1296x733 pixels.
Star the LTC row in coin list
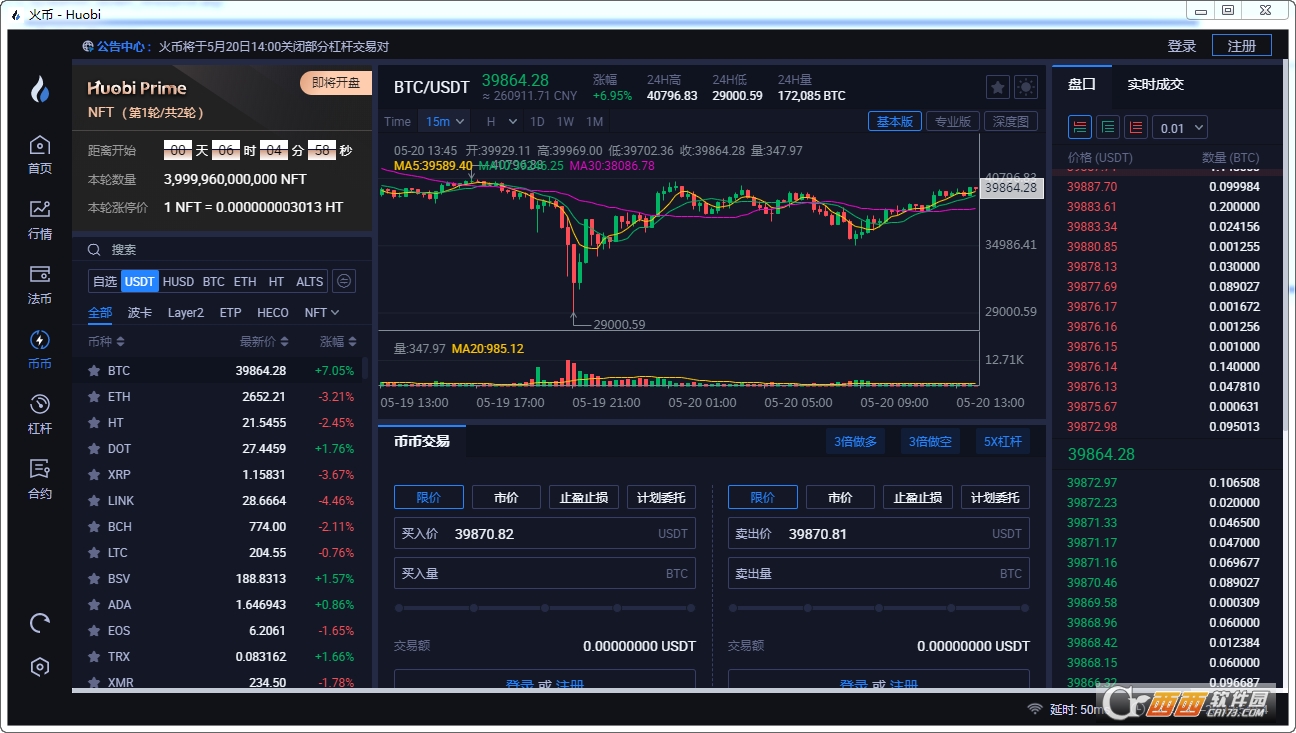(94, 552)
